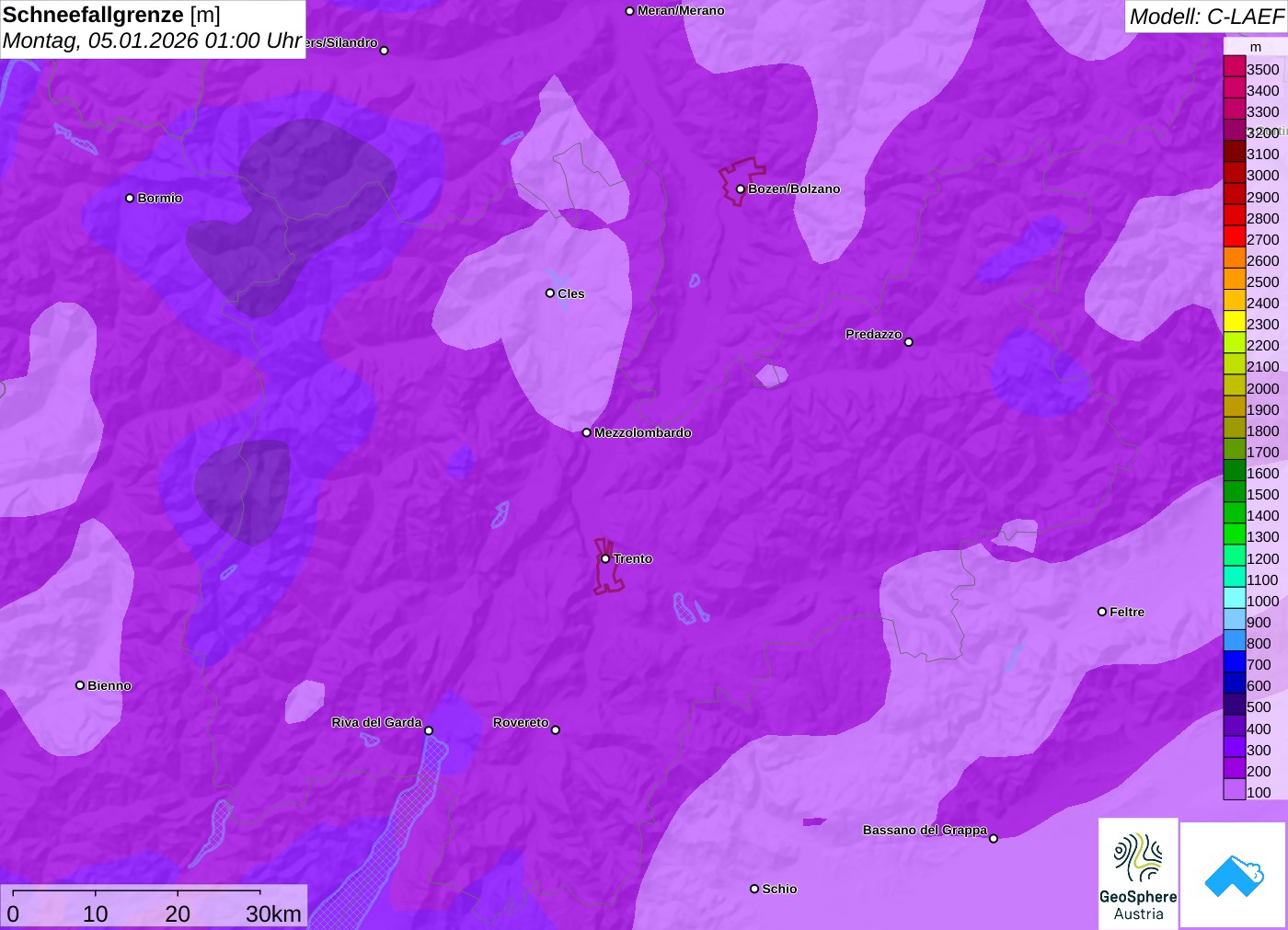The image size is (1288, 930).
Task: Select the Feltre marker dot
Action: pyautogui.click(x=1102, y=612)
